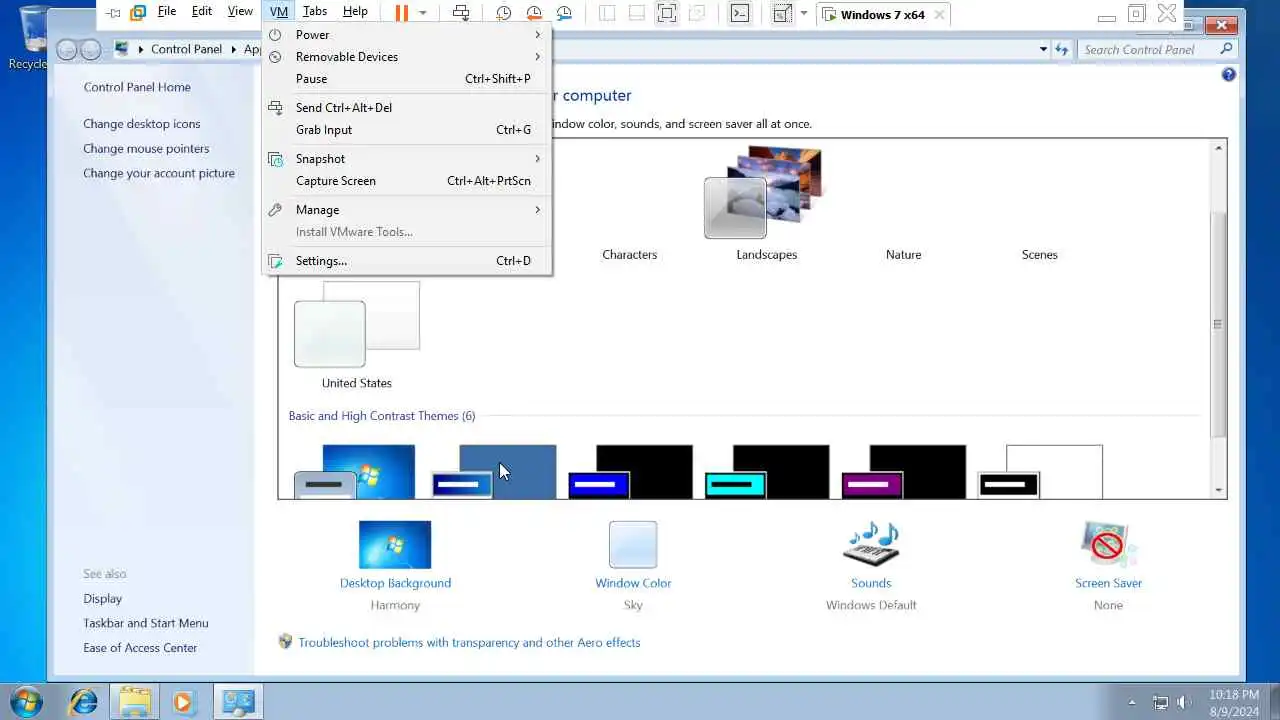Click Troubleshoot problems with transparency link
Screen dimensions: 1280x720
pyautogui.click(x=469, y=643)
